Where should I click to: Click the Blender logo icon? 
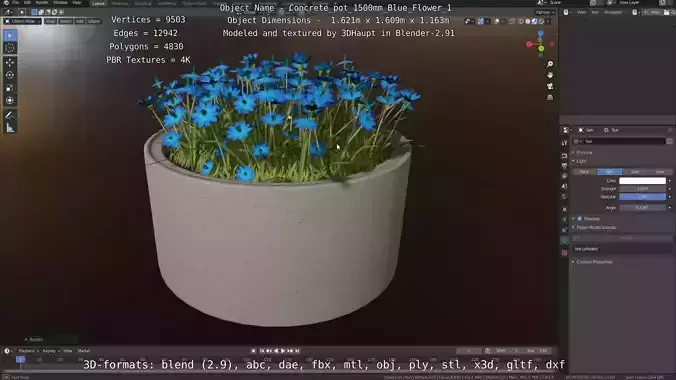(6, 3)
